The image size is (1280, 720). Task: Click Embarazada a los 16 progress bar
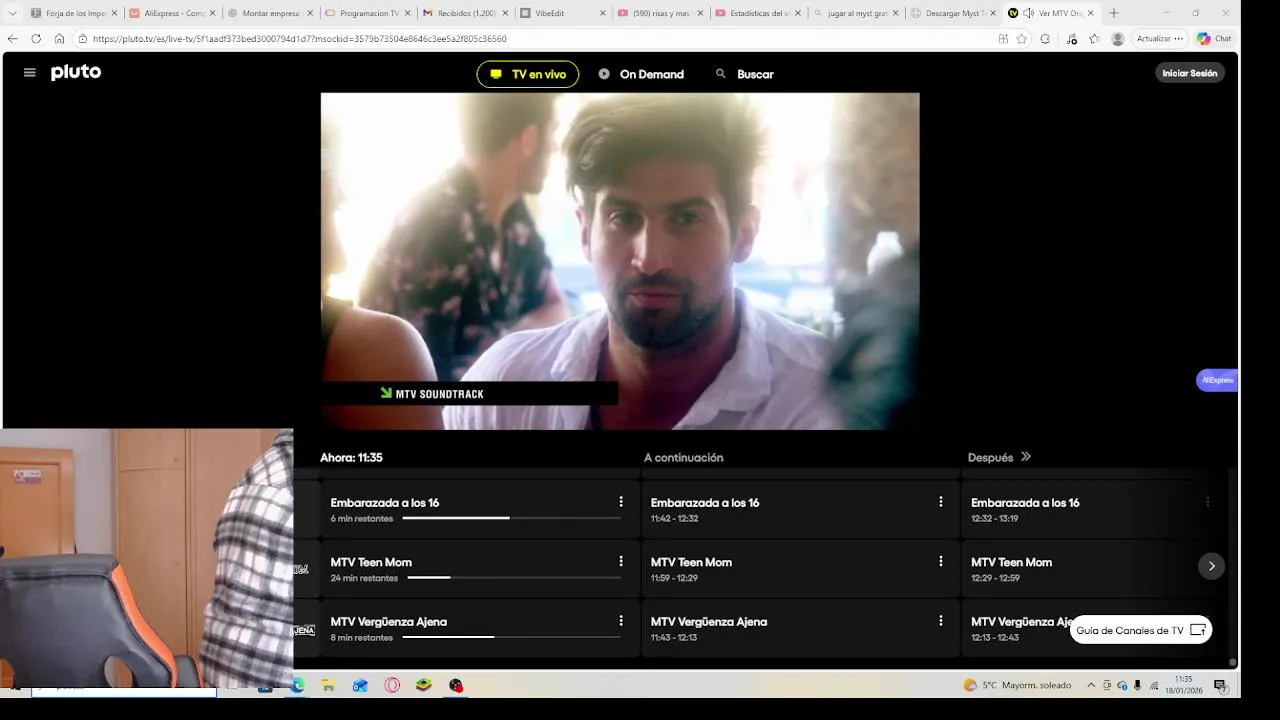coord(511,518)
